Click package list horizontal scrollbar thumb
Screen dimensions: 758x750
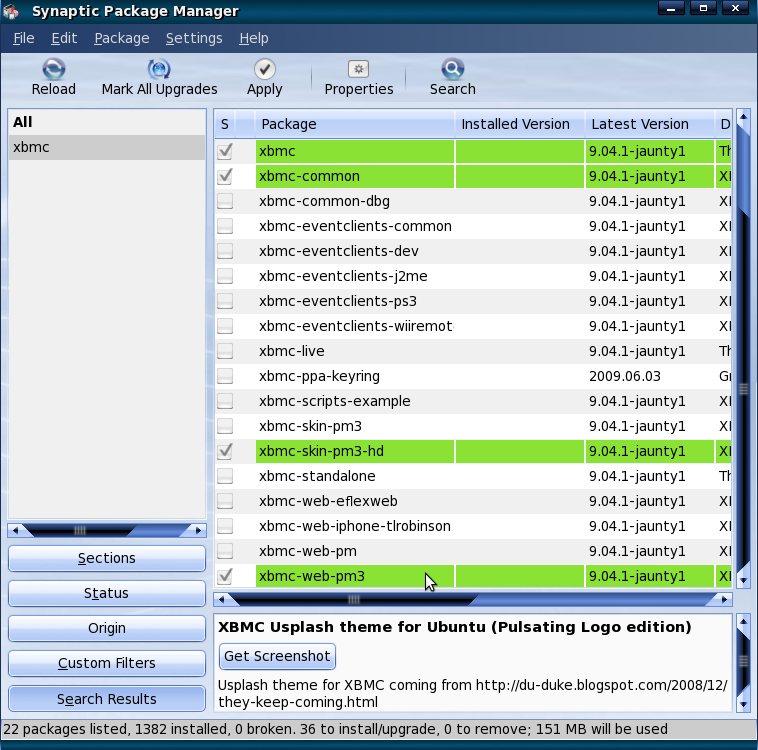tap(354, 600)
